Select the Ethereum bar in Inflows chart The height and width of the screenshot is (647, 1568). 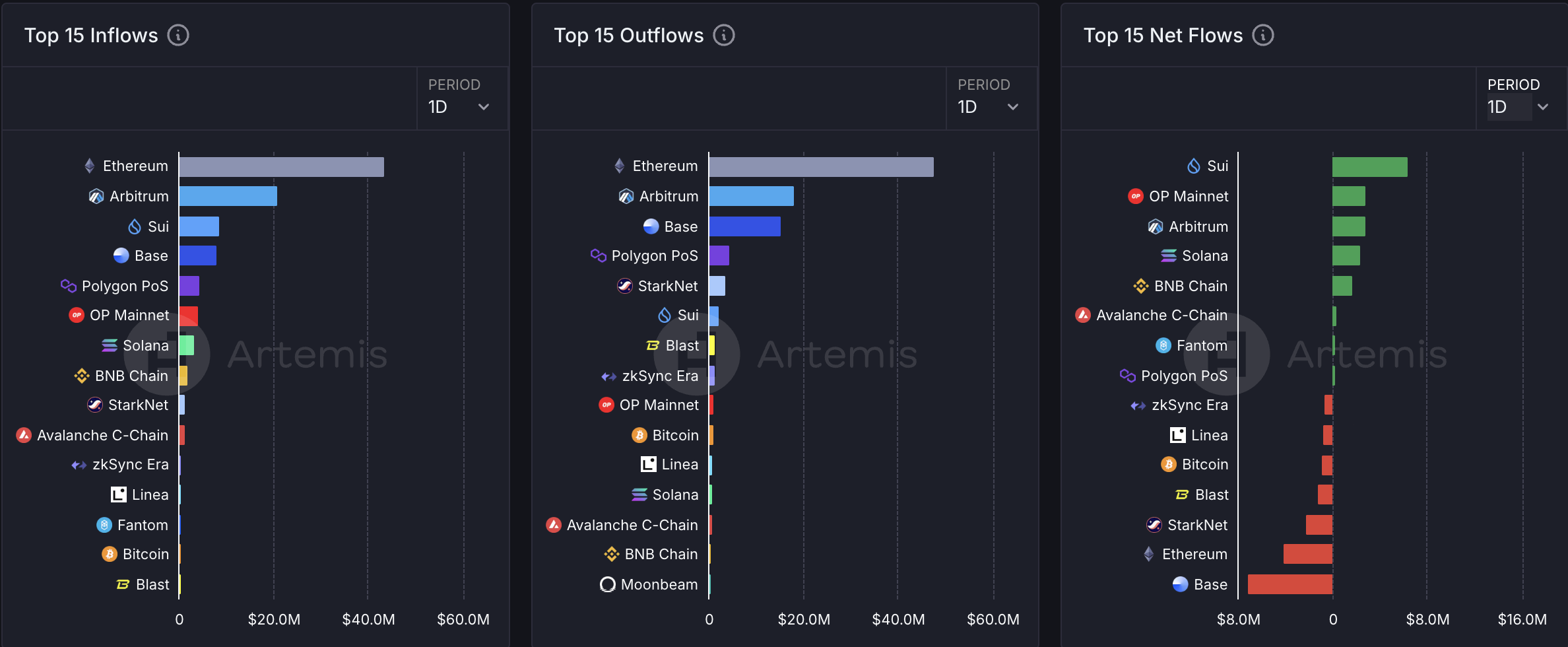(281, 167)
